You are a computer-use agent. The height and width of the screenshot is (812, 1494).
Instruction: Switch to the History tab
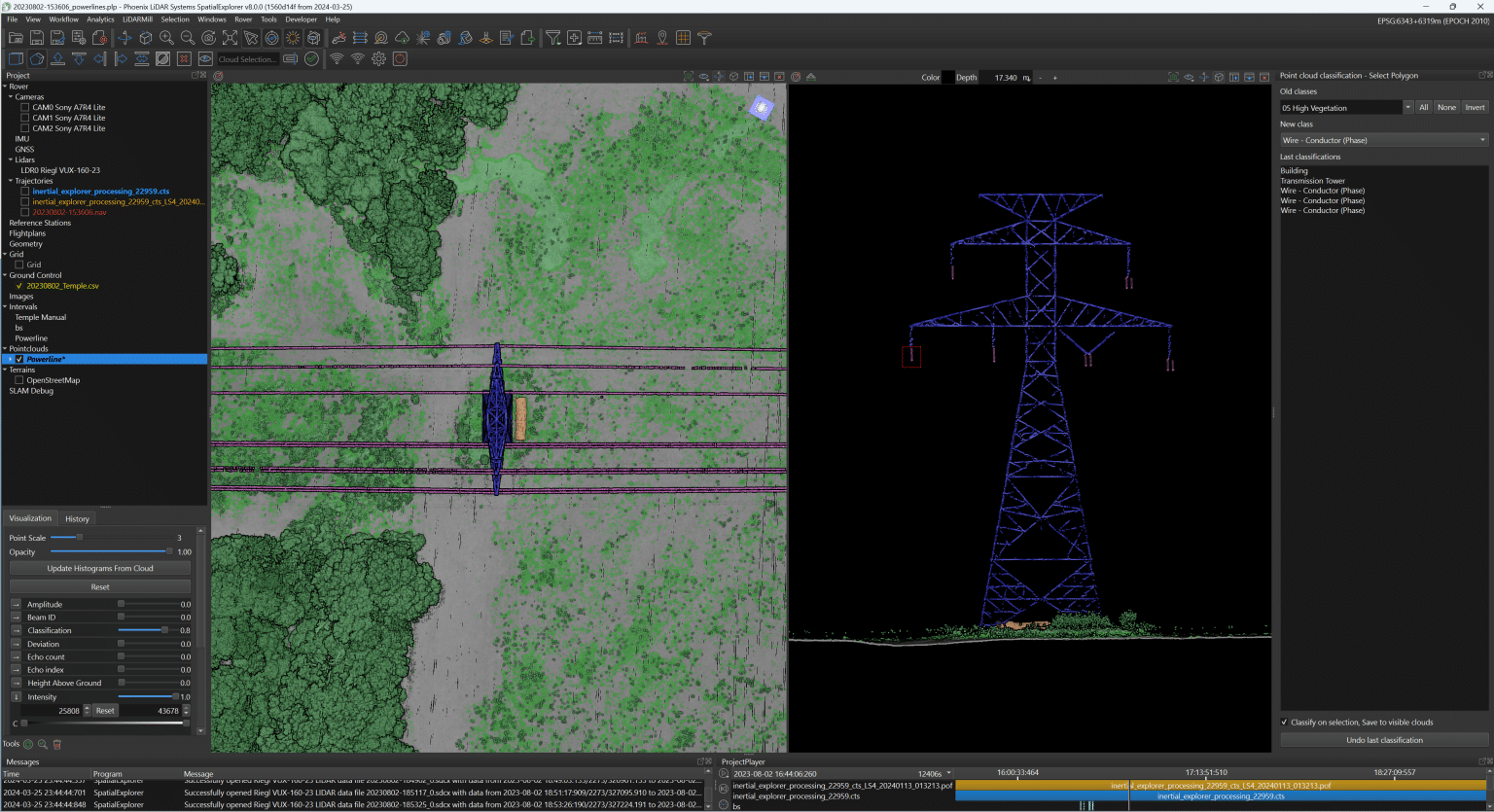click(77, 518)
